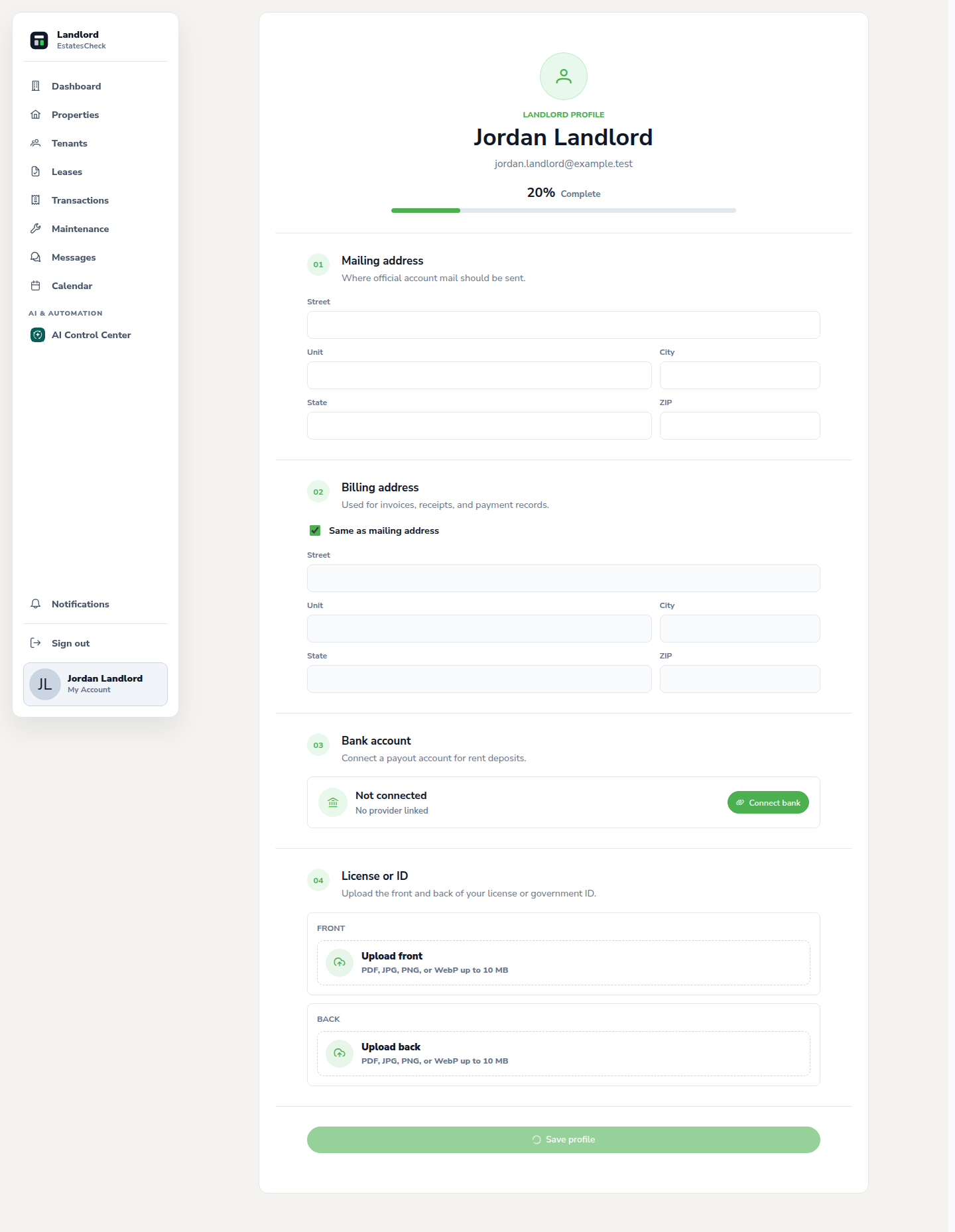Click the AI Control Center icon
The width and height of the screenshot is (955, 1232).
tap(38, 335)
